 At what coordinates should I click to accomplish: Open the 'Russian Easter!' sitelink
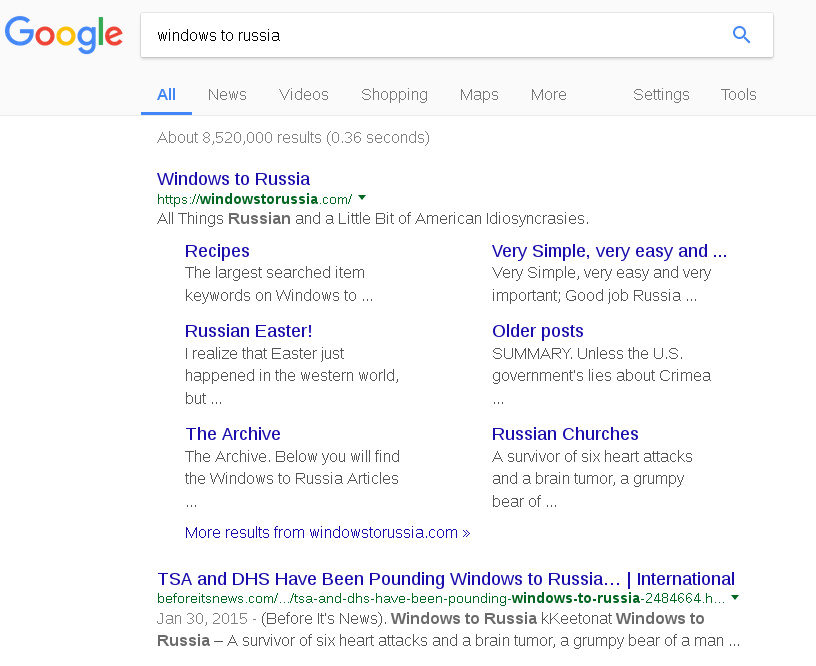click(x=248, y=331)
